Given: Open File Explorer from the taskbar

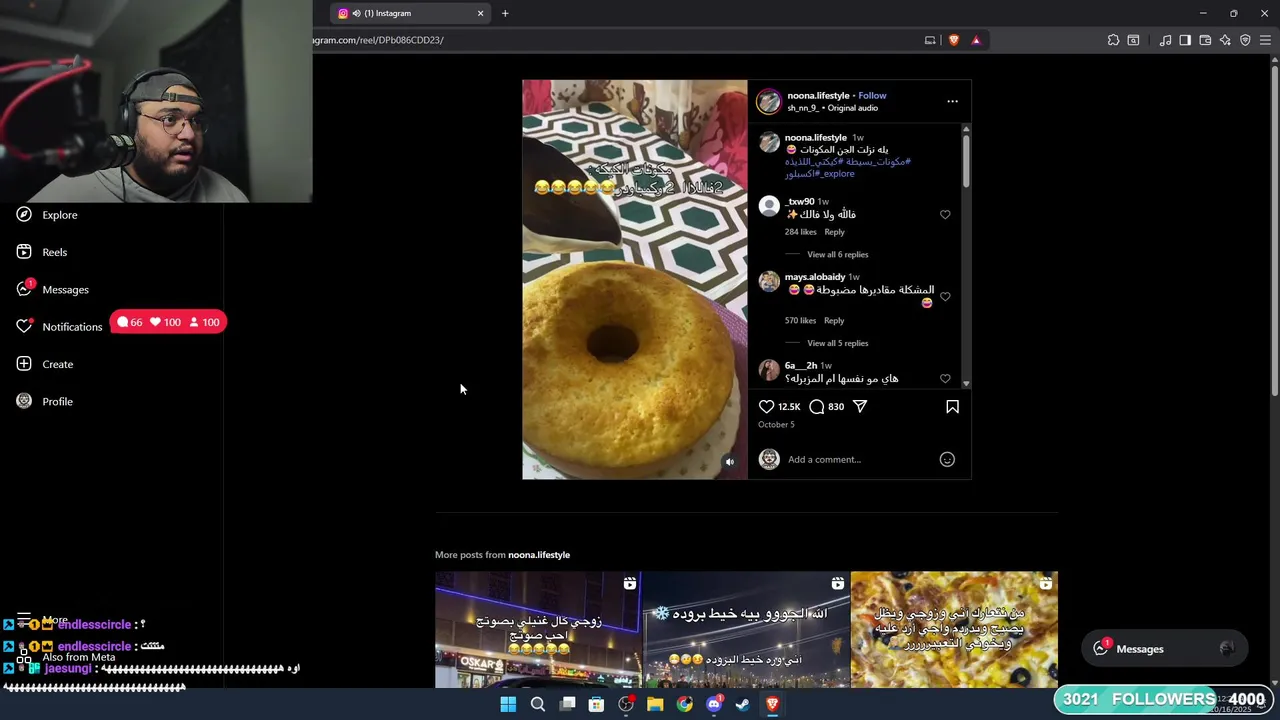Looking at the screenshot, I should click(x=655, y=704).
